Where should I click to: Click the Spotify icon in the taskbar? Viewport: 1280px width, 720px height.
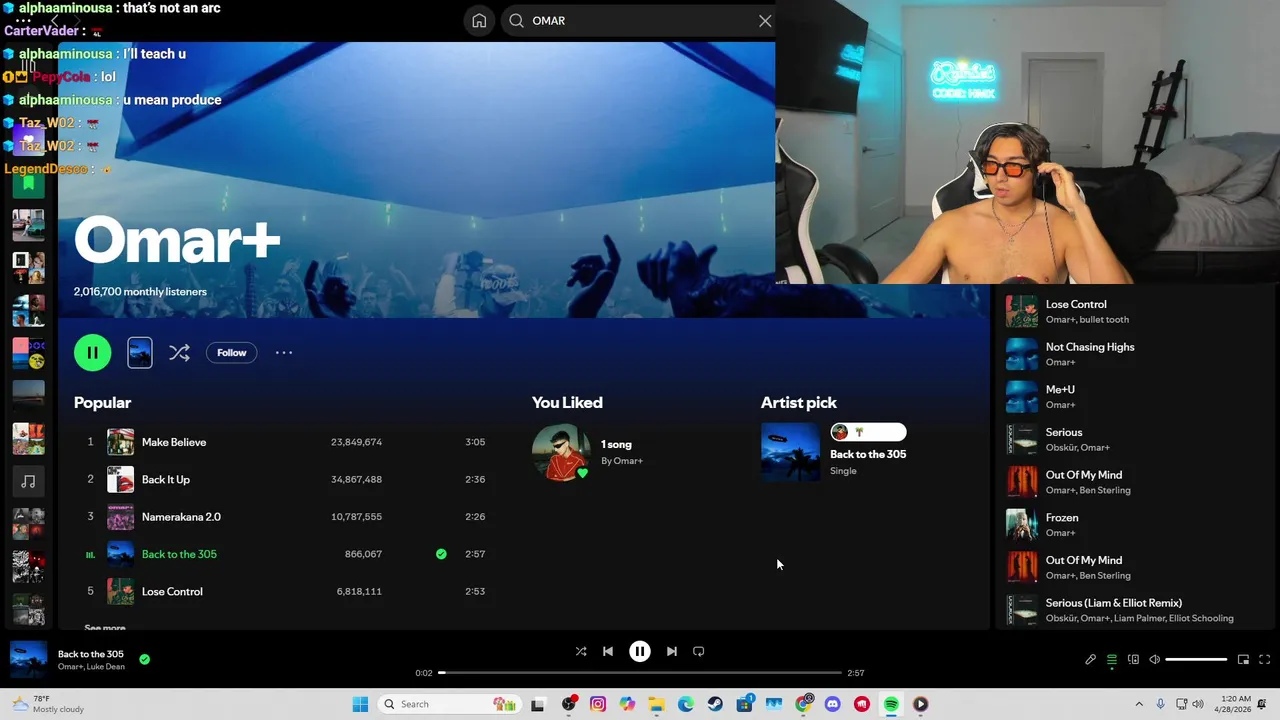pyautogui.click(x=891, y=704)
